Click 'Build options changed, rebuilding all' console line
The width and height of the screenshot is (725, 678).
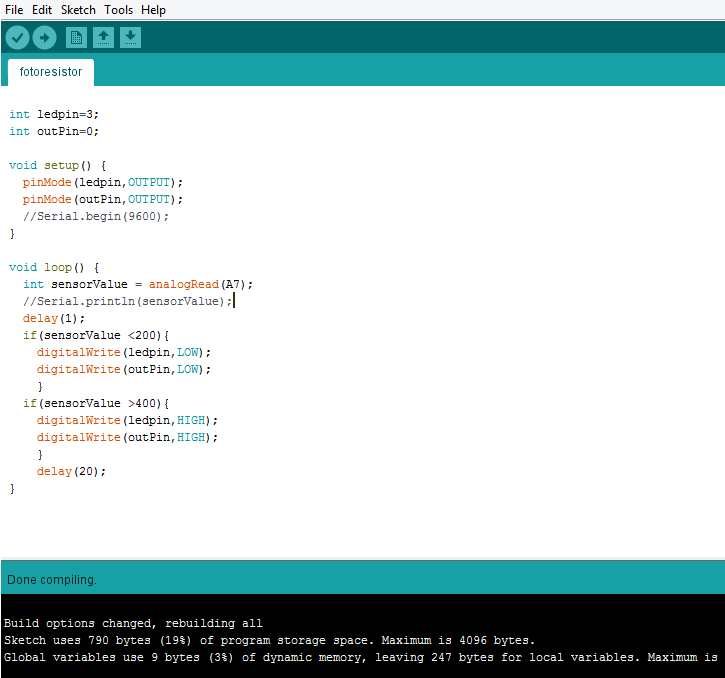[x=133, y=623]
